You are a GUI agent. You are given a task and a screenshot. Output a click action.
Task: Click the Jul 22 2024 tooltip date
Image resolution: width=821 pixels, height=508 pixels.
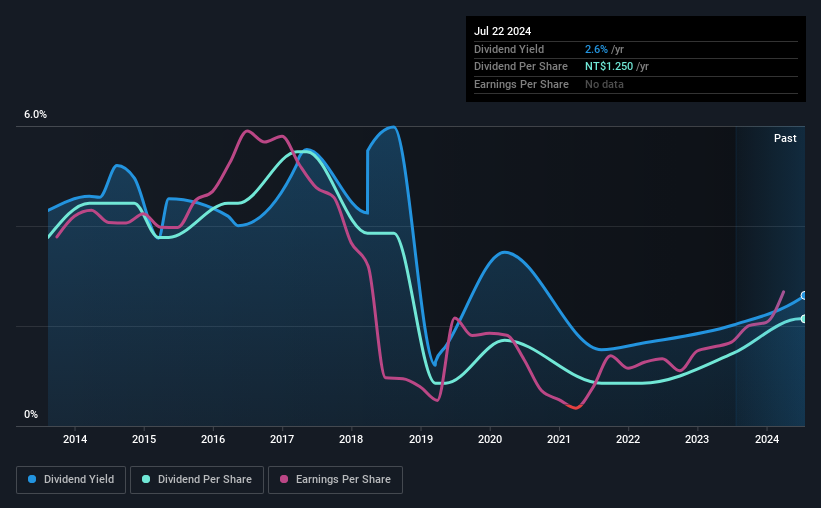(503, 31)
